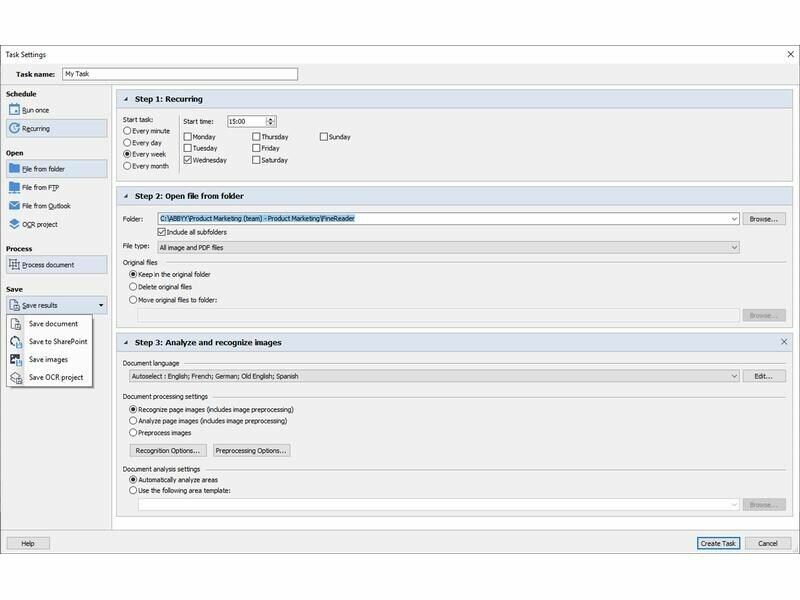Increase the Start time with the spinner
This screenshot has width=800, height=600.
271,118
